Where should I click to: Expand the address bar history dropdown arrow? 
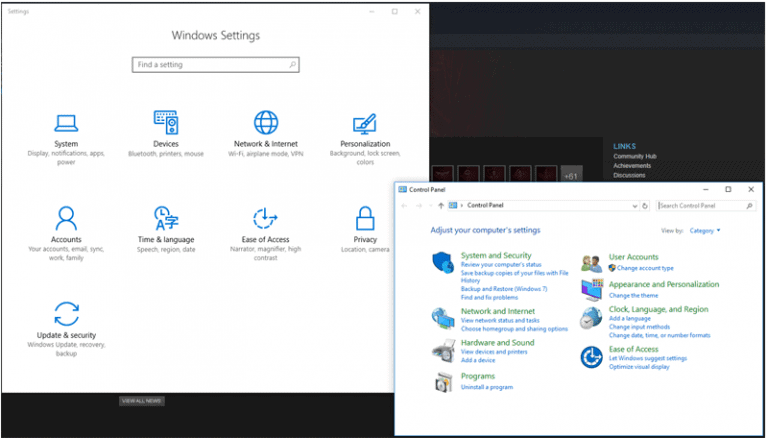pyautogui.click(x=635, y=206)
